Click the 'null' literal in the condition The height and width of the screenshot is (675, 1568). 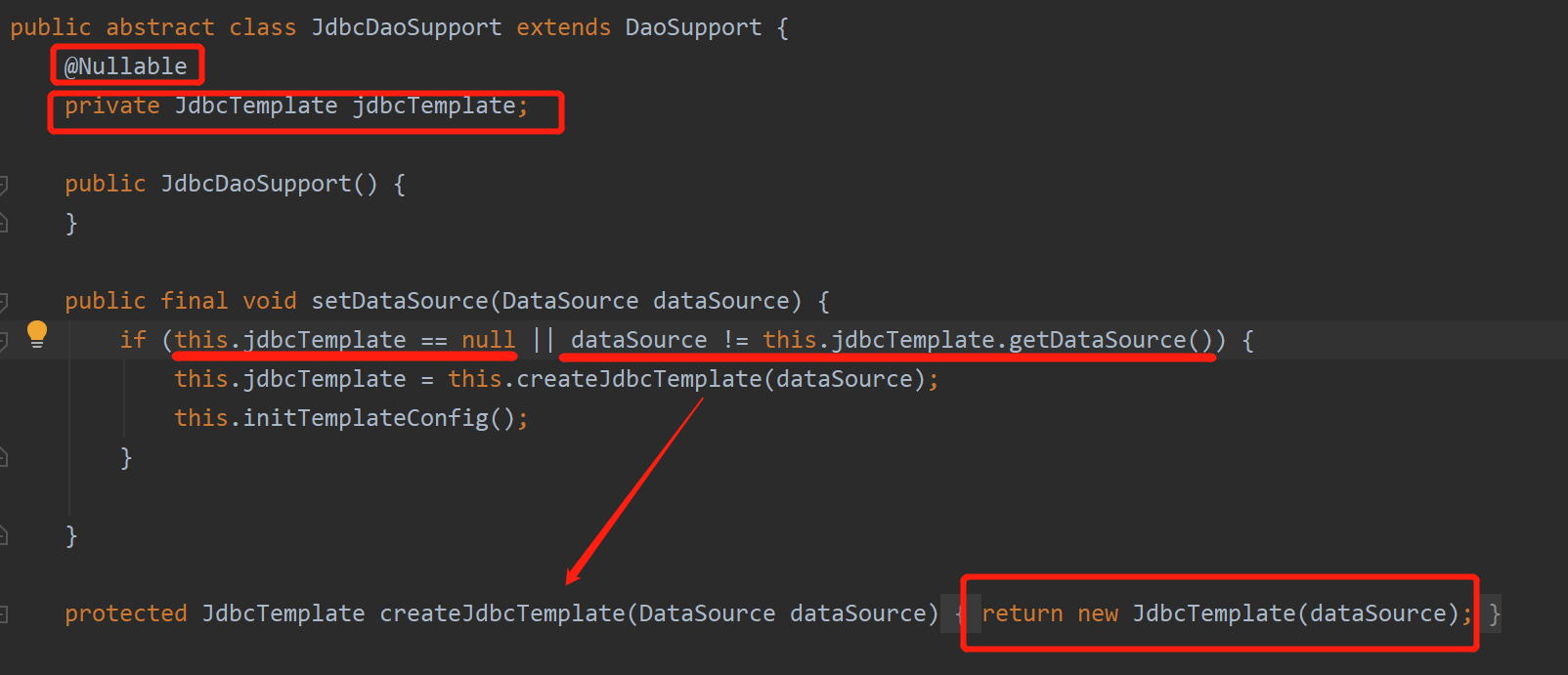(488, 340)
